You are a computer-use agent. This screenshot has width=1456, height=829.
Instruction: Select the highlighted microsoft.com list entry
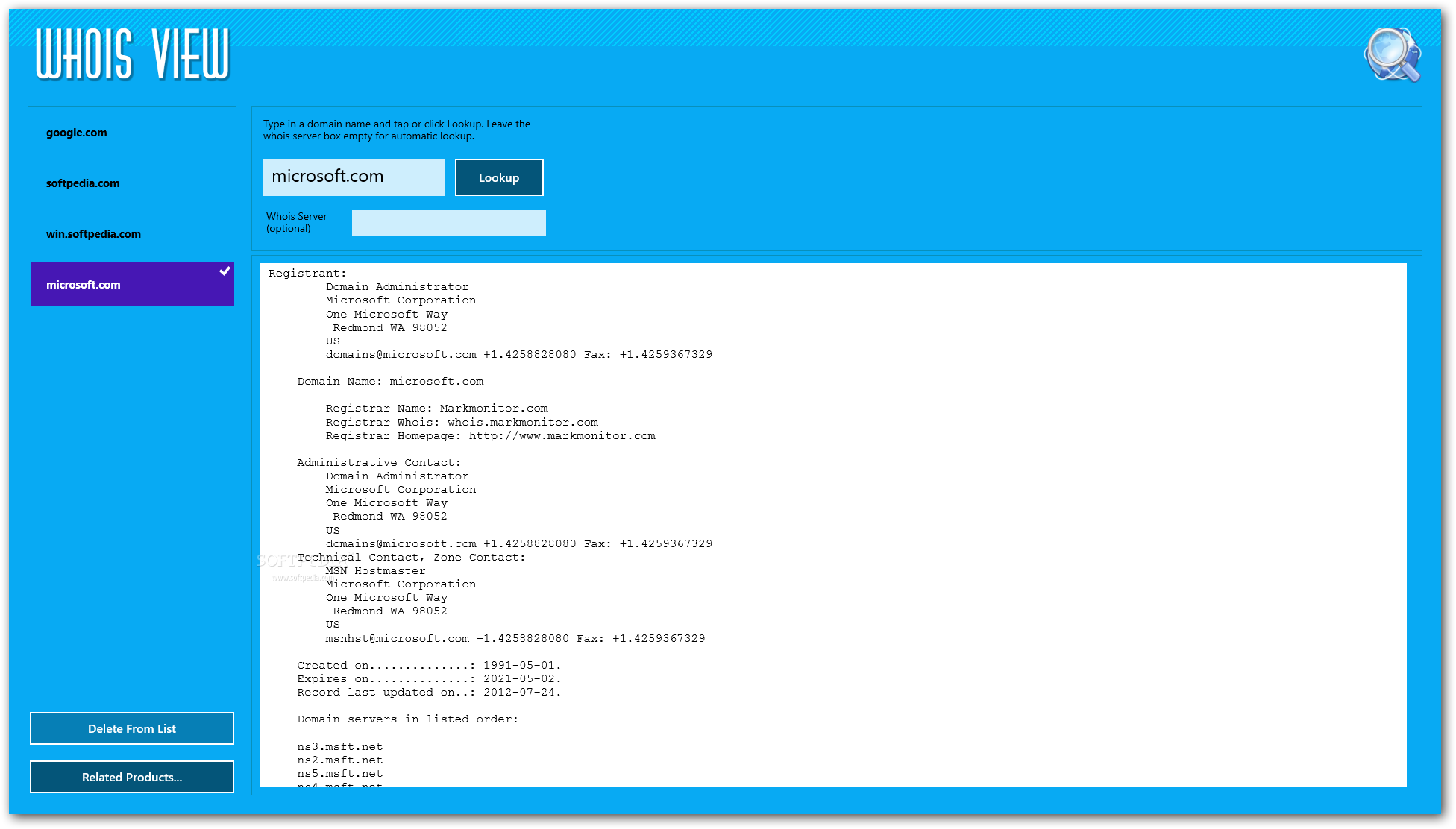pos(133,284)
